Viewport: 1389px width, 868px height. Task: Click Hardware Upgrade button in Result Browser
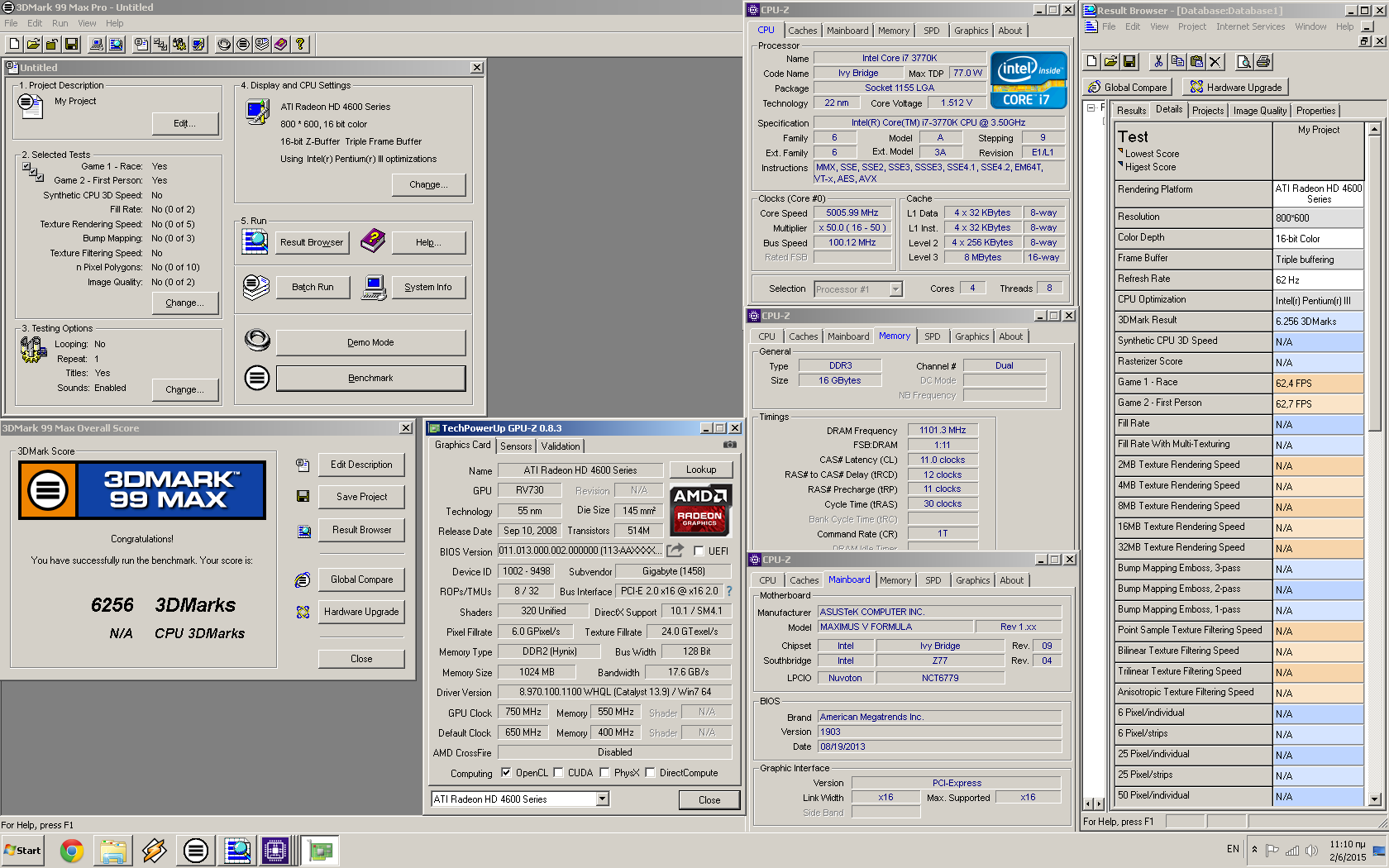pyautogui.click(x=1235, y=87)
